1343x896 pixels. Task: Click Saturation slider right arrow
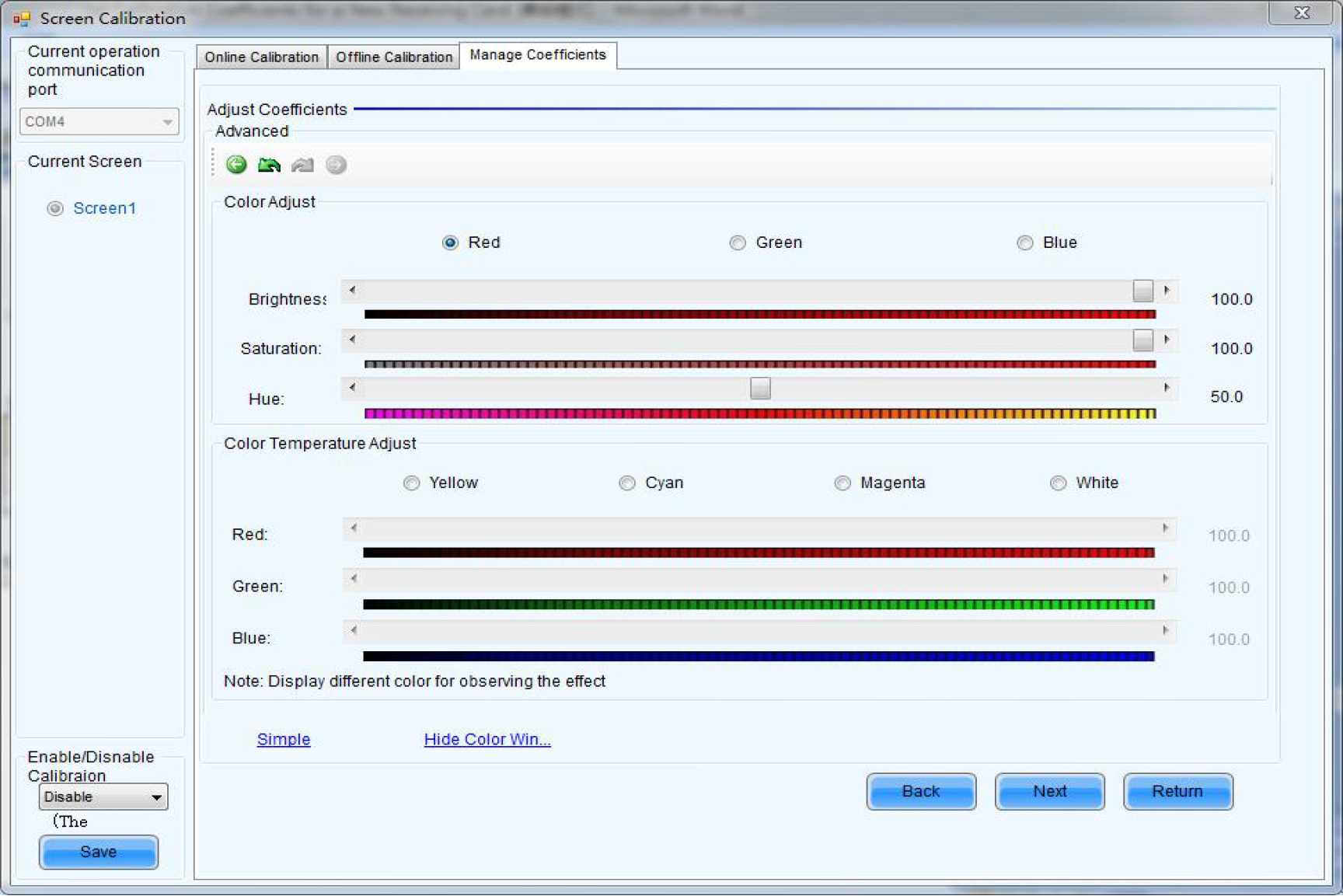(1167, 340)
